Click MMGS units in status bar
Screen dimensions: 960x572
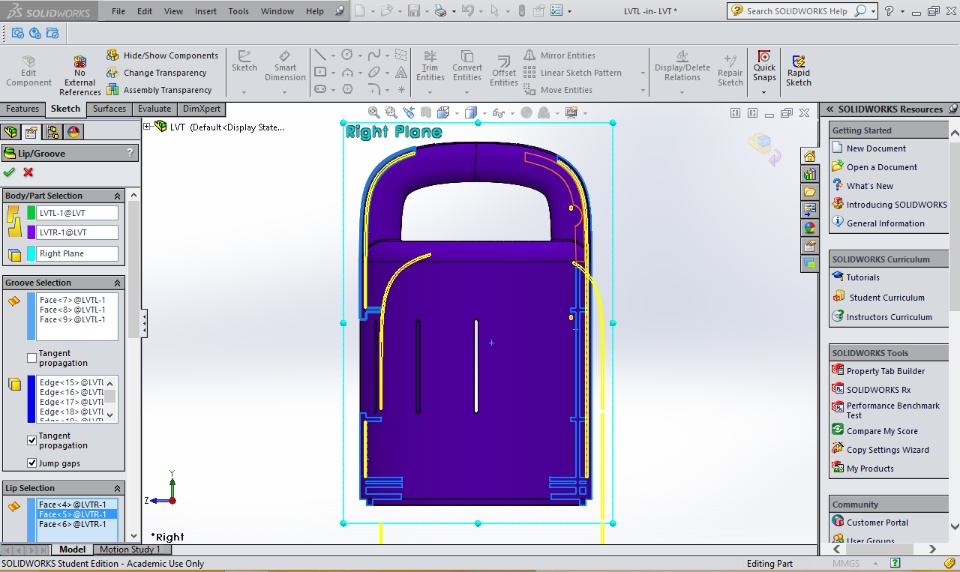(x=846, y=563)
